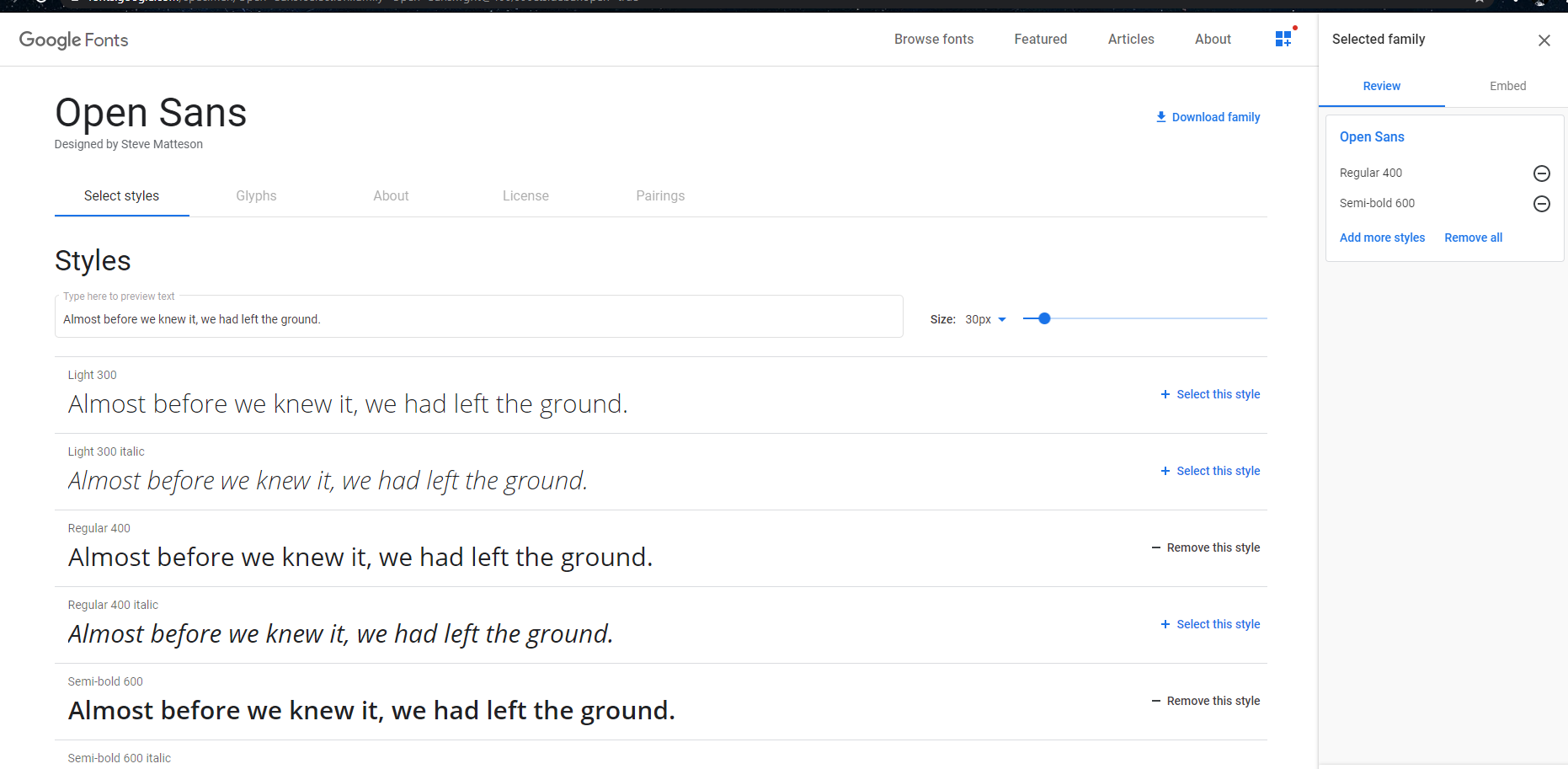Image resolution: width=1568 pixels, height=769 pixels.
Task: Open About in the top navigation
Action: pyautogui.click(x=1213, y=39)
